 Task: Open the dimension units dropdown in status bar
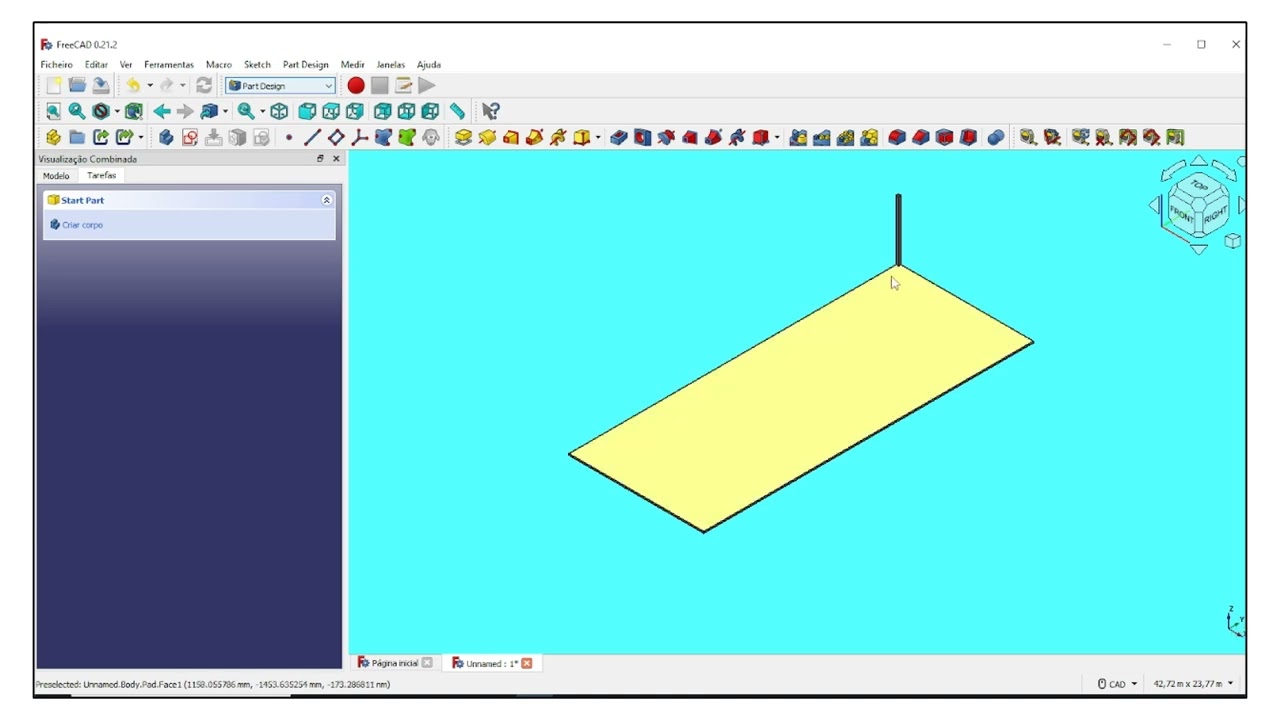(1194, 684)
